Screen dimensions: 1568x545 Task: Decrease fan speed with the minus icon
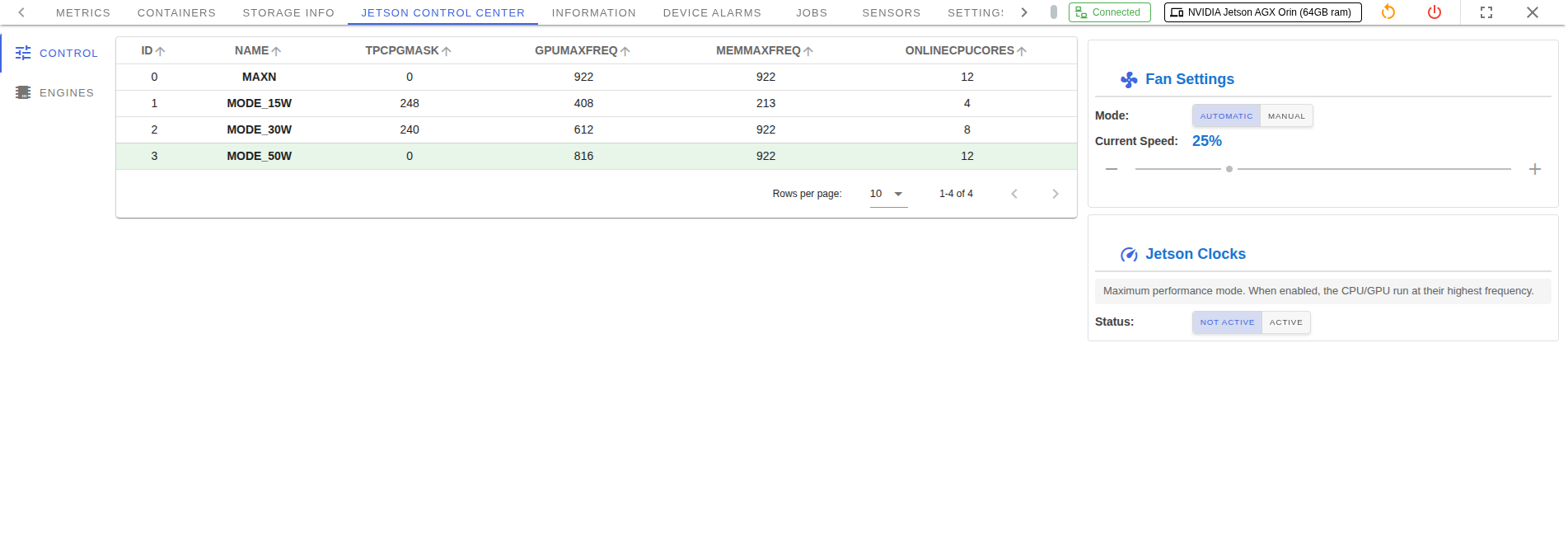click(1112, 169)
